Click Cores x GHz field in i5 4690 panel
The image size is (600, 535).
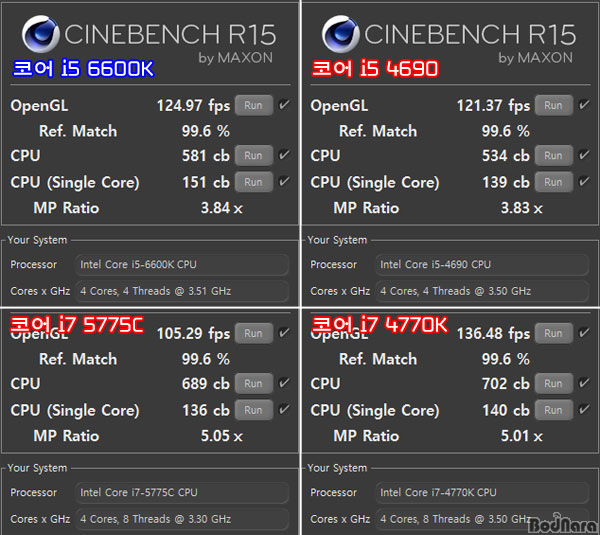(482, 291)
